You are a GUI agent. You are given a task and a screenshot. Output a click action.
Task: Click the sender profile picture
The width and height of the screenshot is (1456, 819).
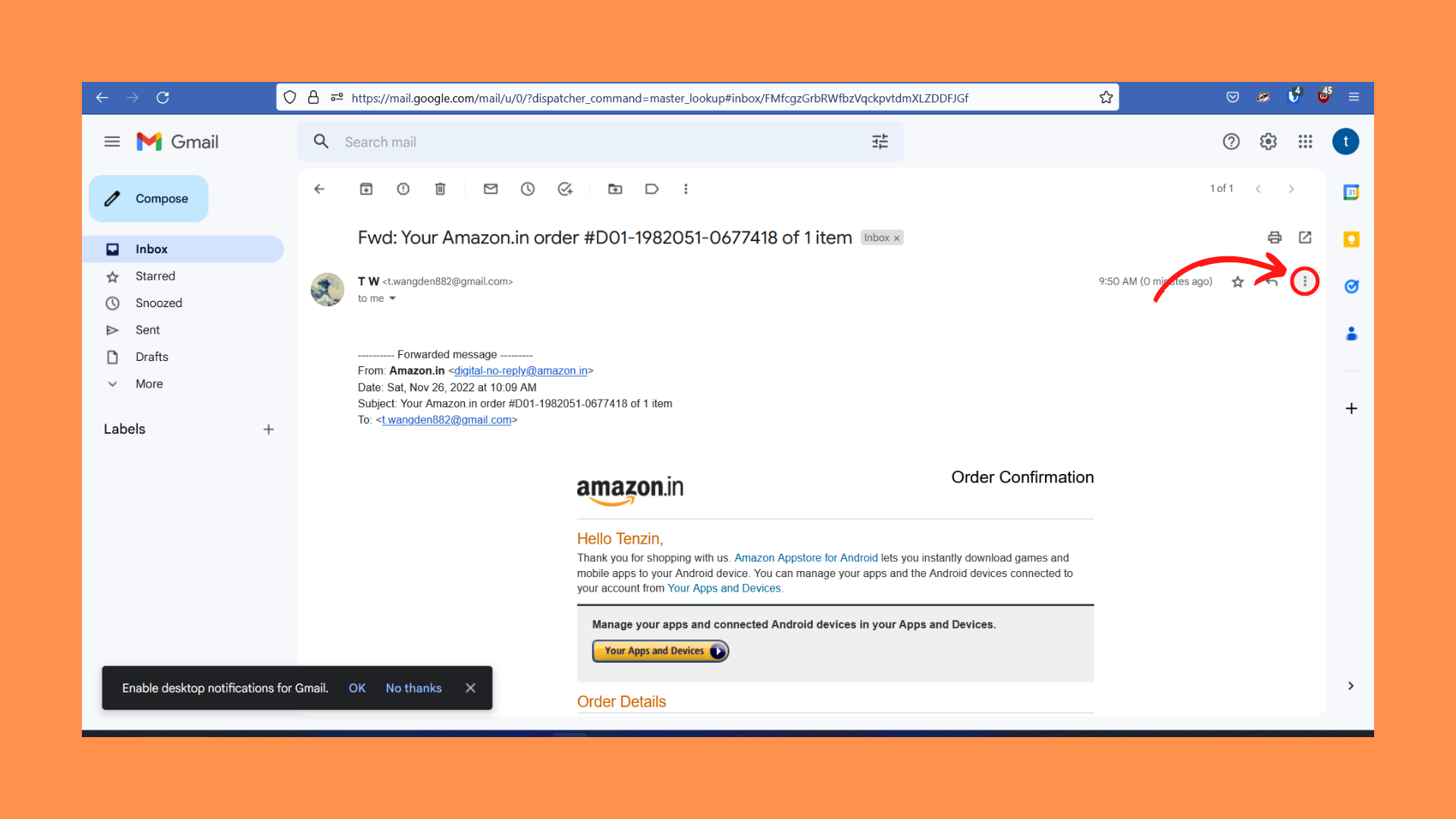click(328, 290)
